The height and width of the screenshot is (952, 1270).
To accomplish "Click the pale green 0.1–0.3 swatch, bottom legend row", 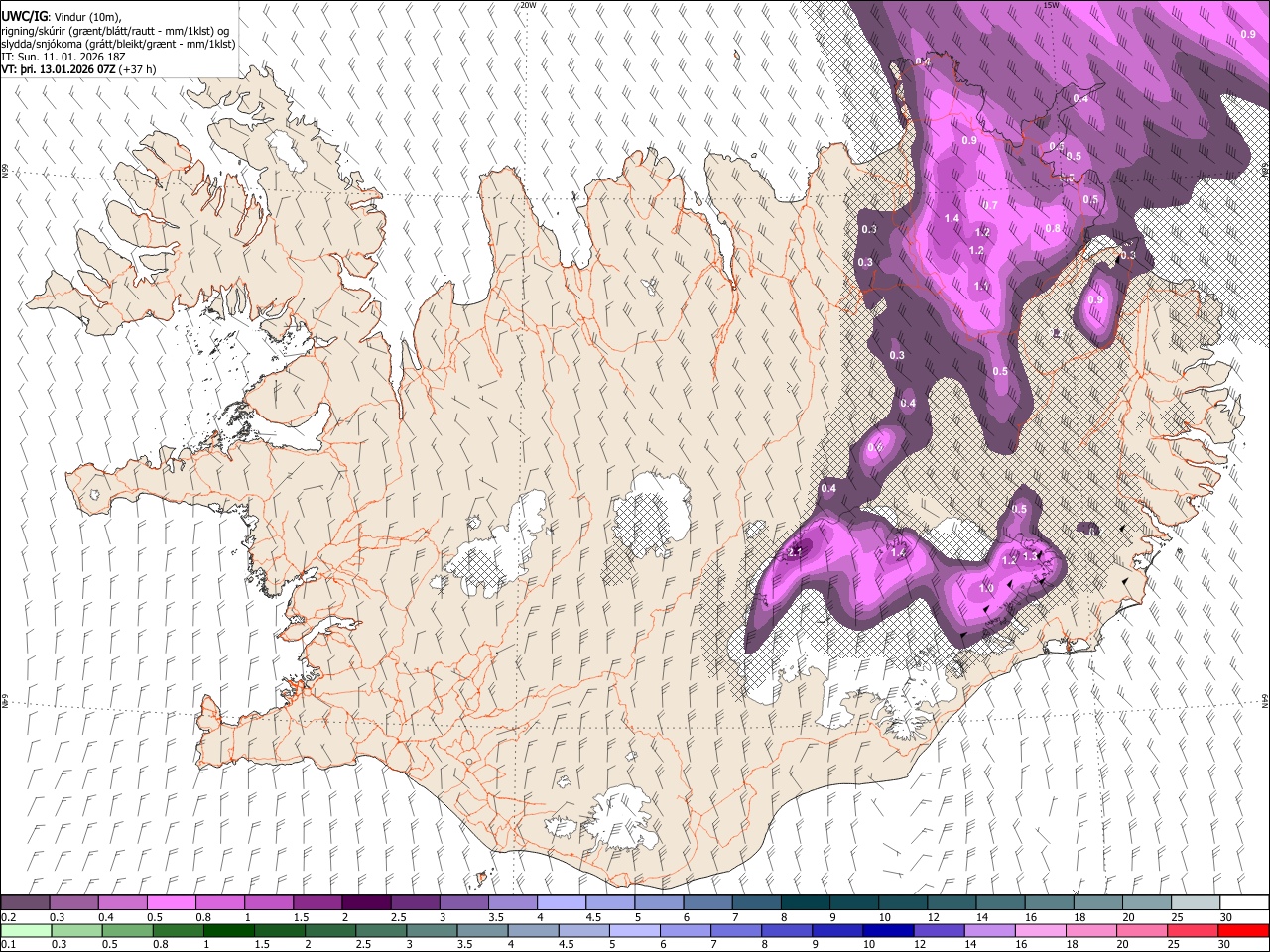I will pos(26,931).
